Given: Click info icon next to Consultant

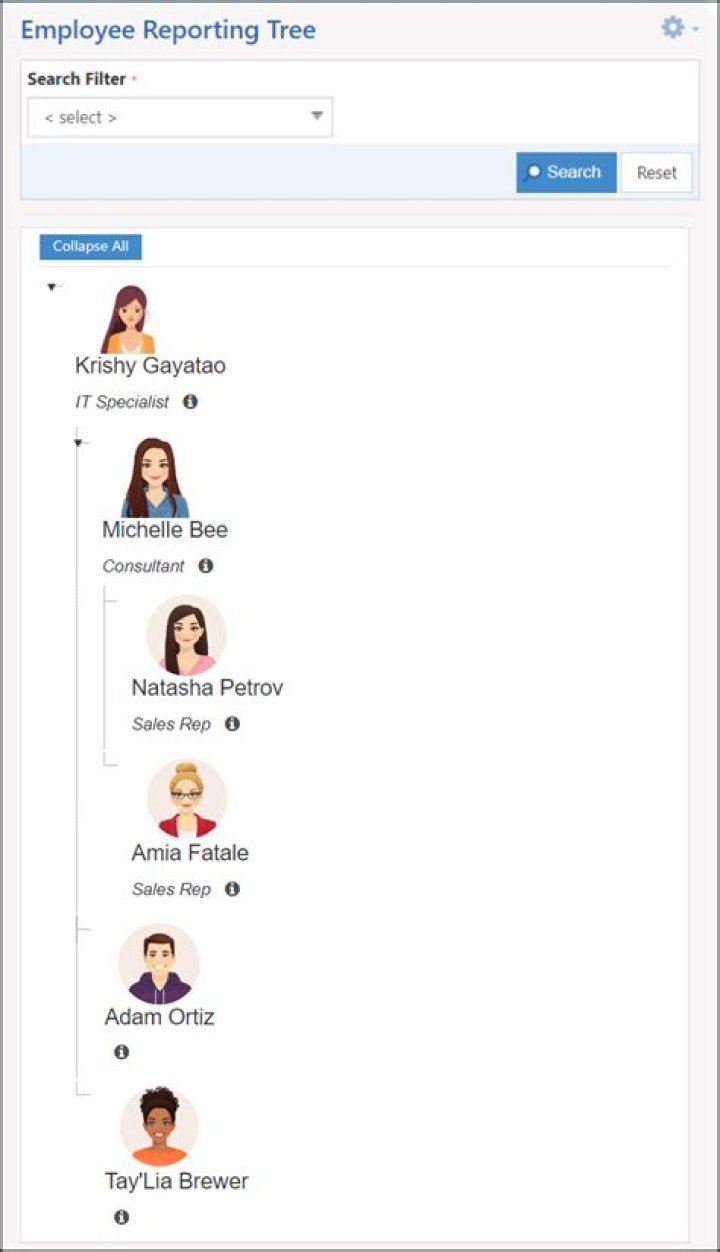Looking at the screenshot, I should (x=206, y=566).
